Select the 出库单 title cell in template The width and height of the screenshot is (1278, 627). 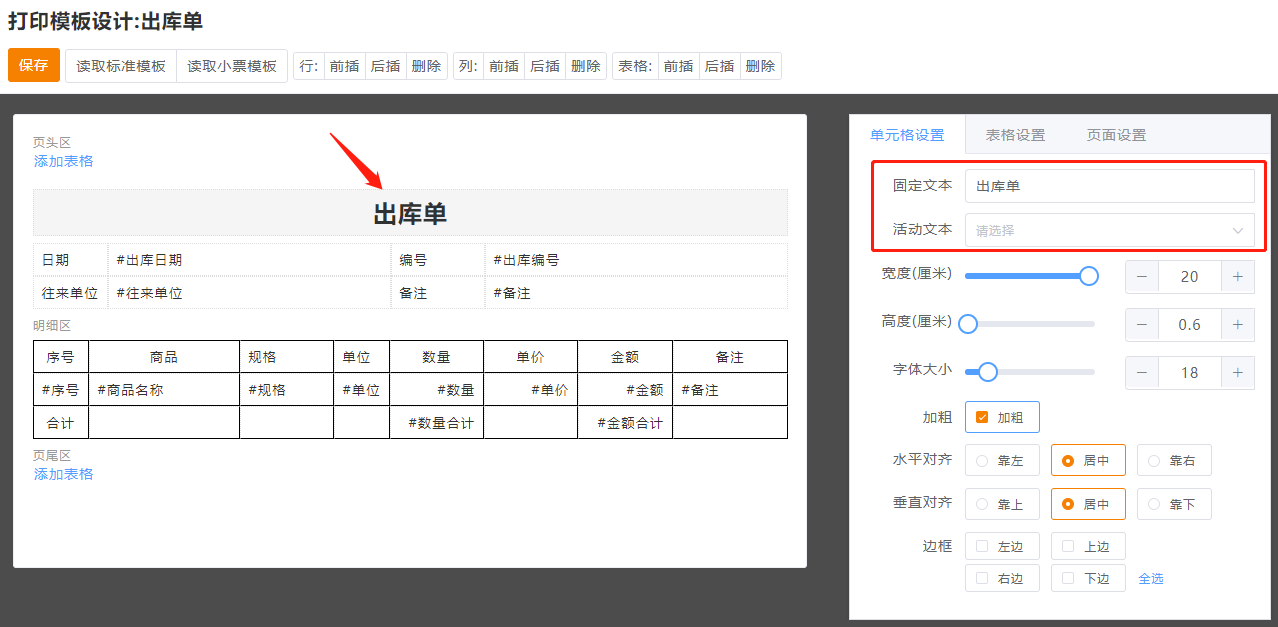(x=410, y=213)
